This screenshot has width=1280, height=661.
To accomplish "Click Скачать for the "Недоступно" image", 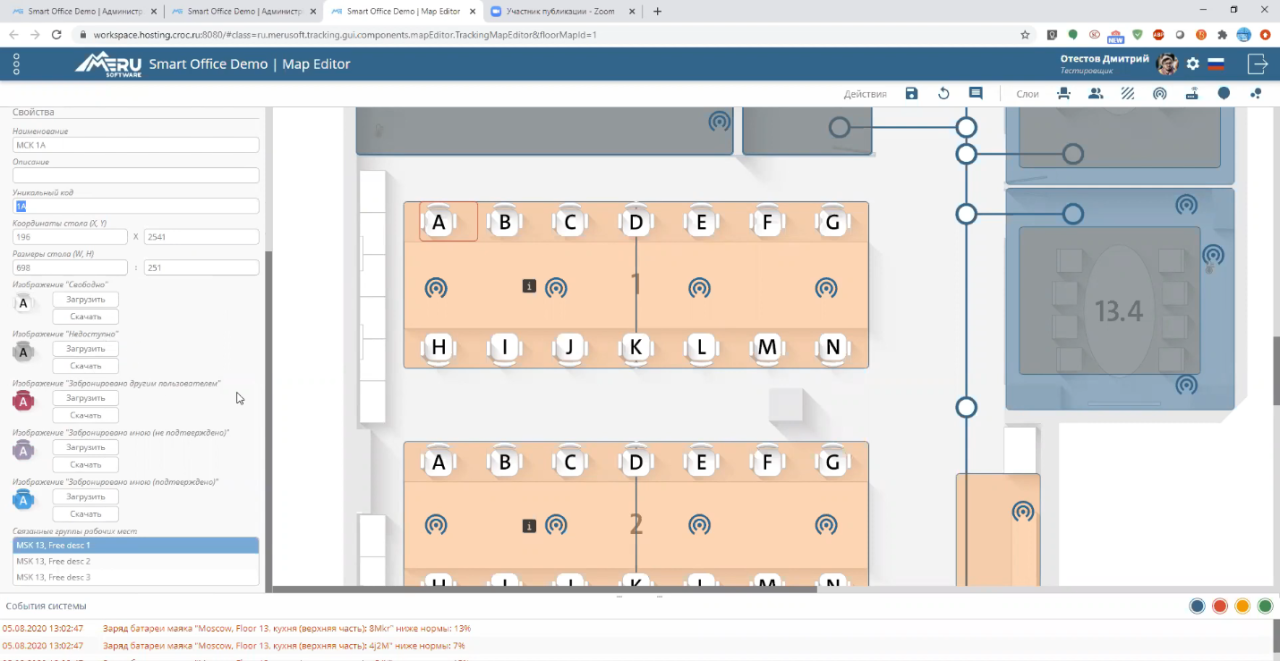I will (x=85, y=366).
